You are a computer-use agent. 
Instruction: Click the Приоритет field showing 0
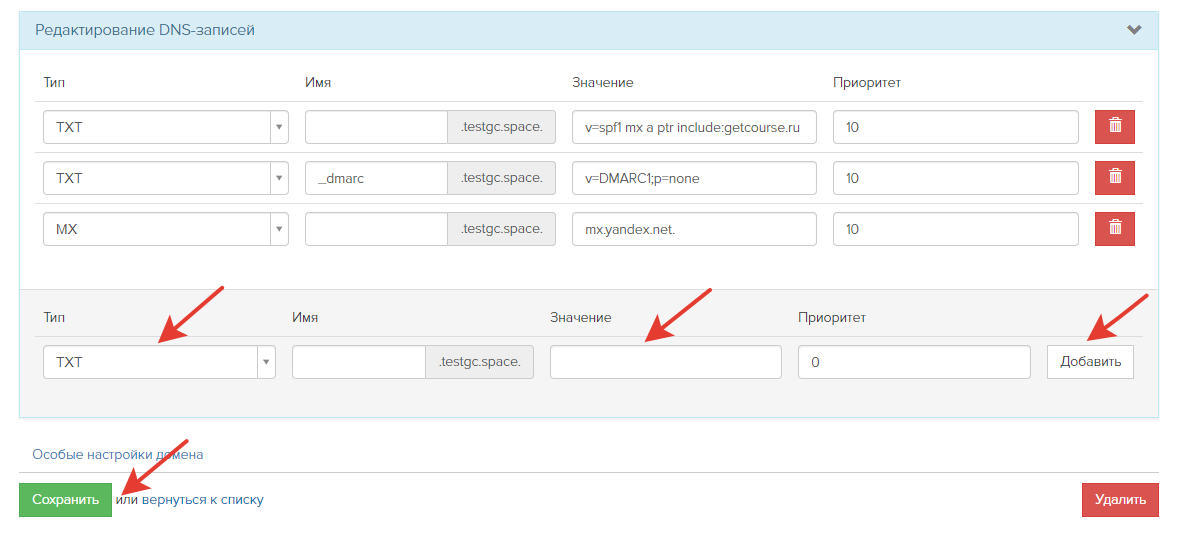pos(914,362)
